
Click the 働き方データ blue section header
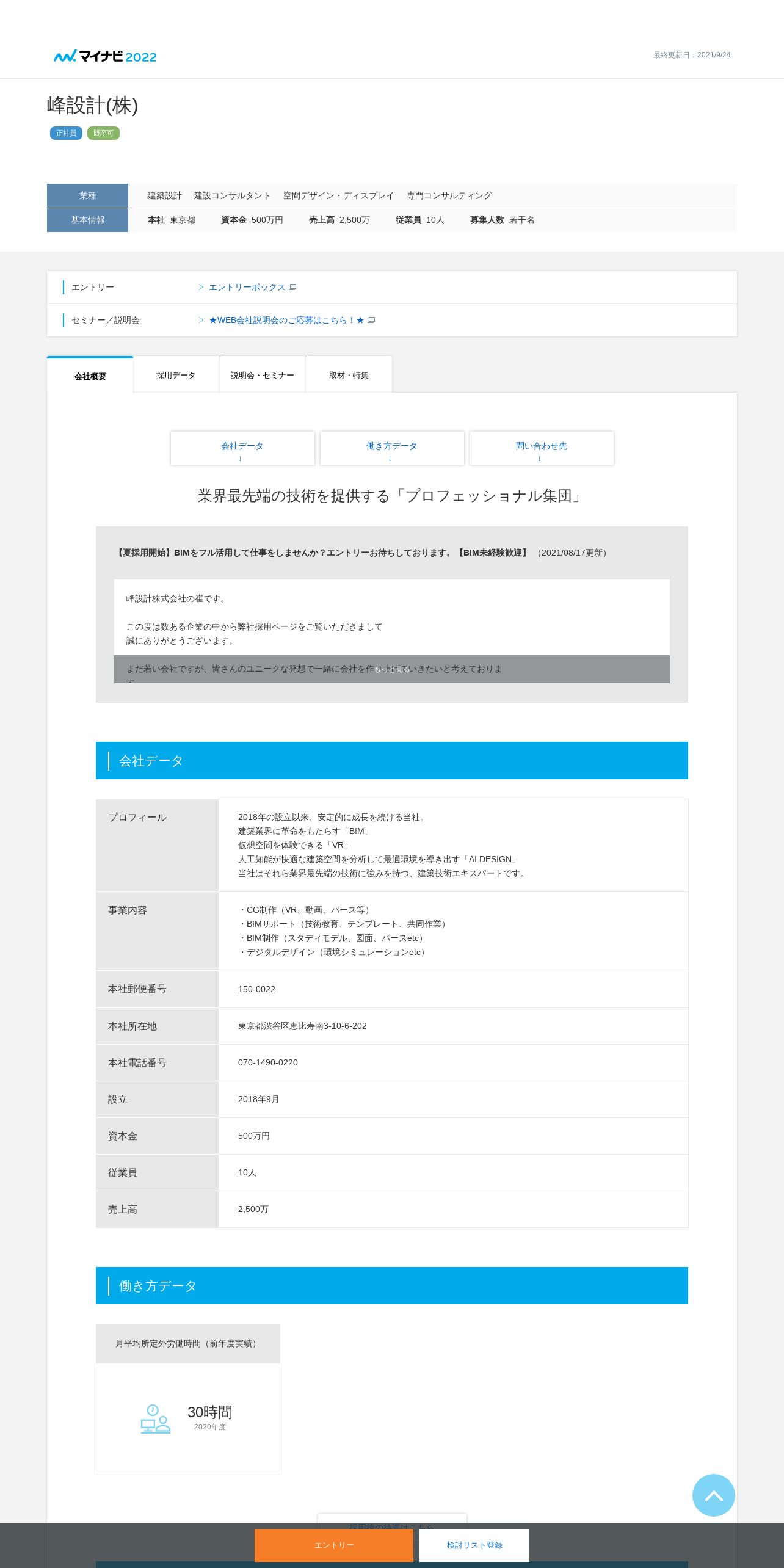point(392,1286)
